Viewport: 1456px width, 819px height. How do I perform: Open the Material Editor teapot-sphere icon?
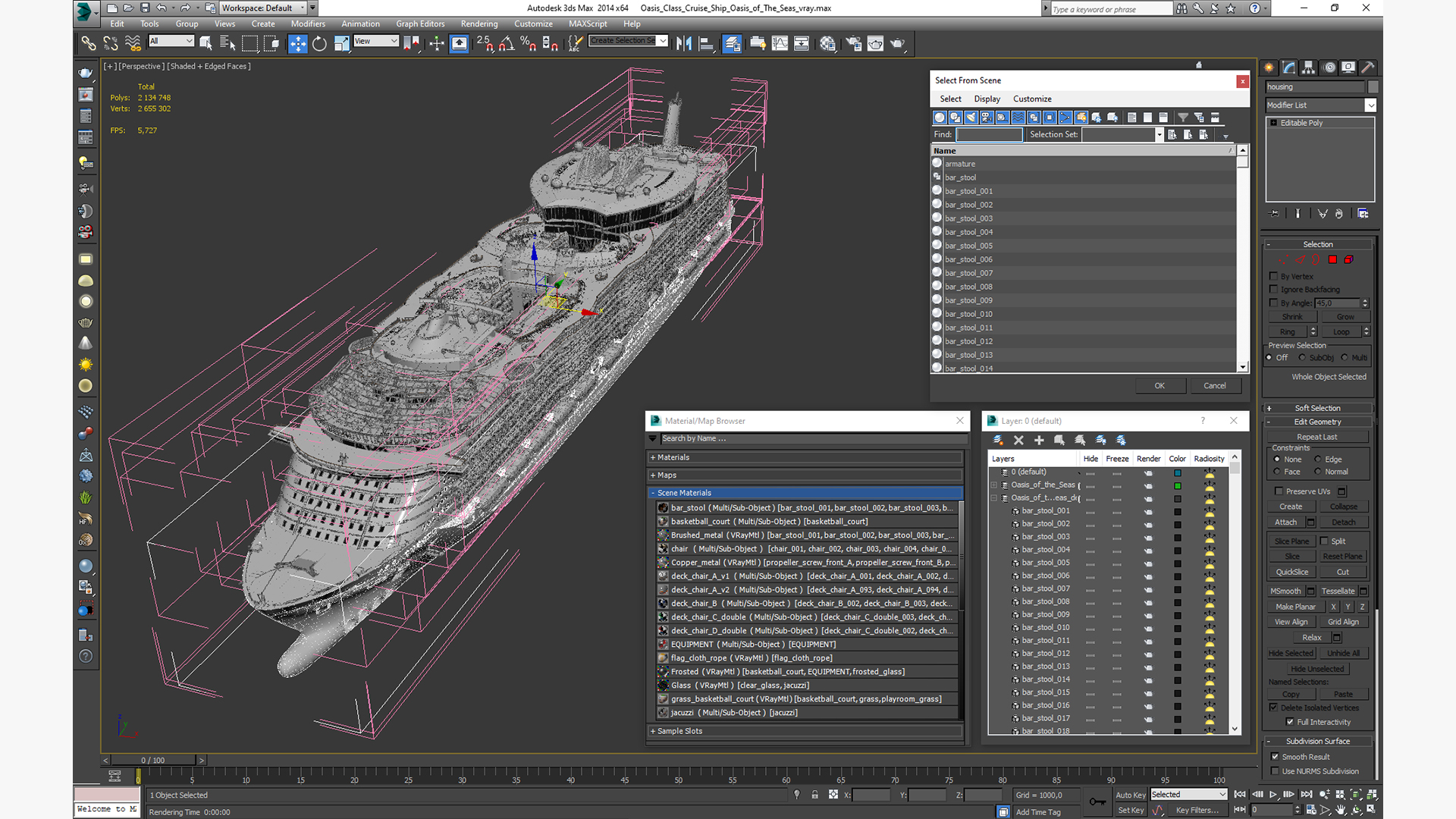point(827,43)
